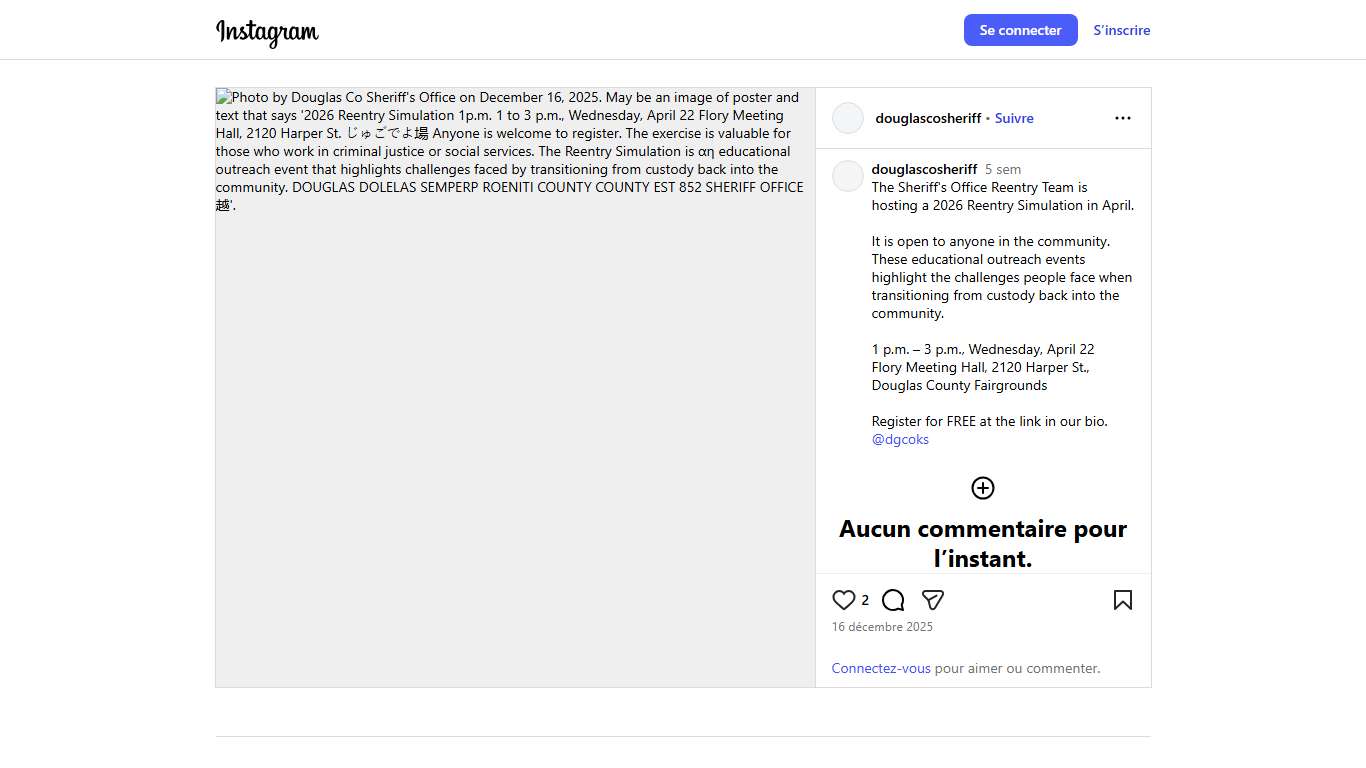This screenshot has width=1366, height=768.
Task: Click the like count number 2
Action: point(865,600)
